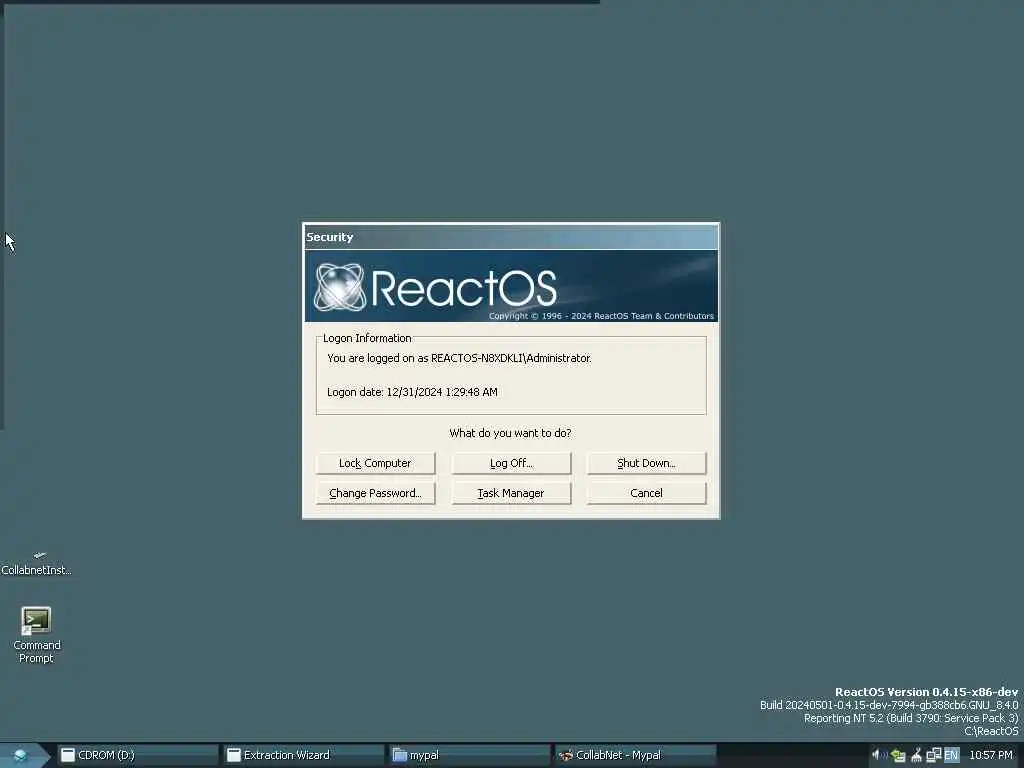Open the network computers tray icon
Screen dimensions: 1024x768
pyautogui.click(x=933, y=756)
